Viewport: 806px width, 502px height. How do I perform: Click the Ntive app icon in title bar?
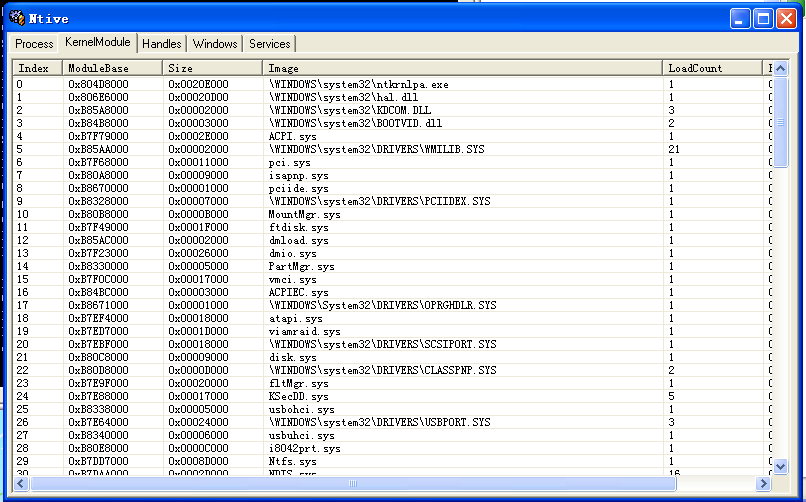[x=16, y=17]
